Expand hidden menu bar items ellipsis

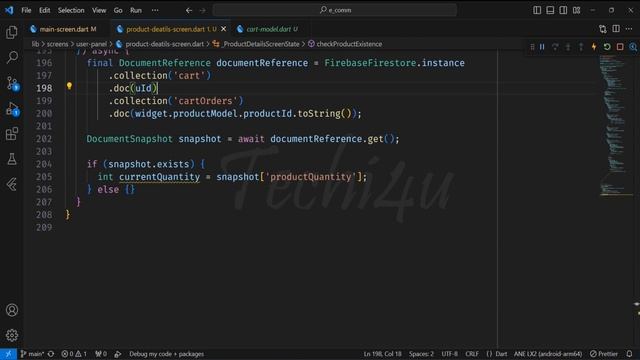click(155, 10)
